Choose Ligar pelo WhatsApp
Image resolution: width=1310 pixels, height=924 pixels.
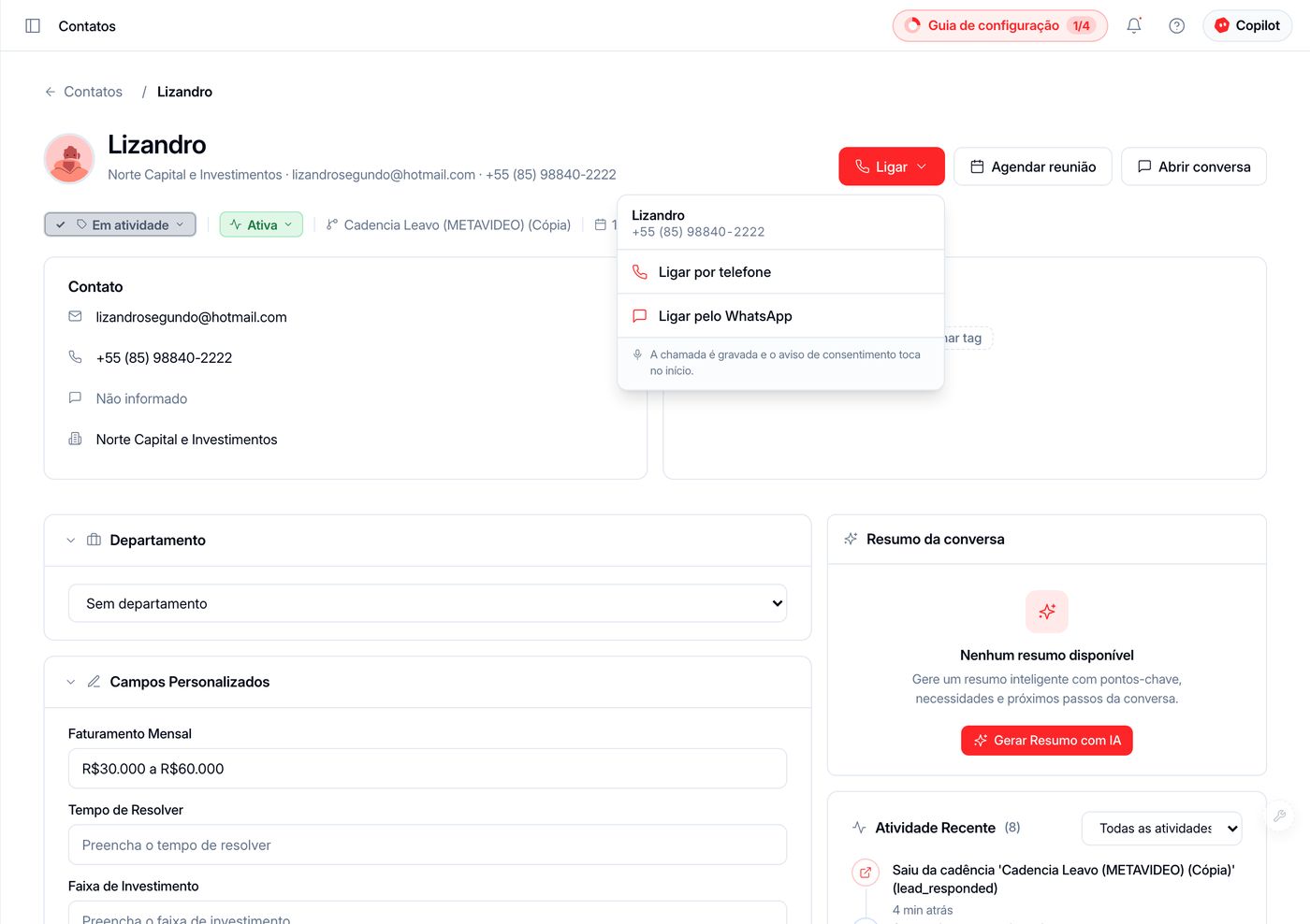coord(780,316)
